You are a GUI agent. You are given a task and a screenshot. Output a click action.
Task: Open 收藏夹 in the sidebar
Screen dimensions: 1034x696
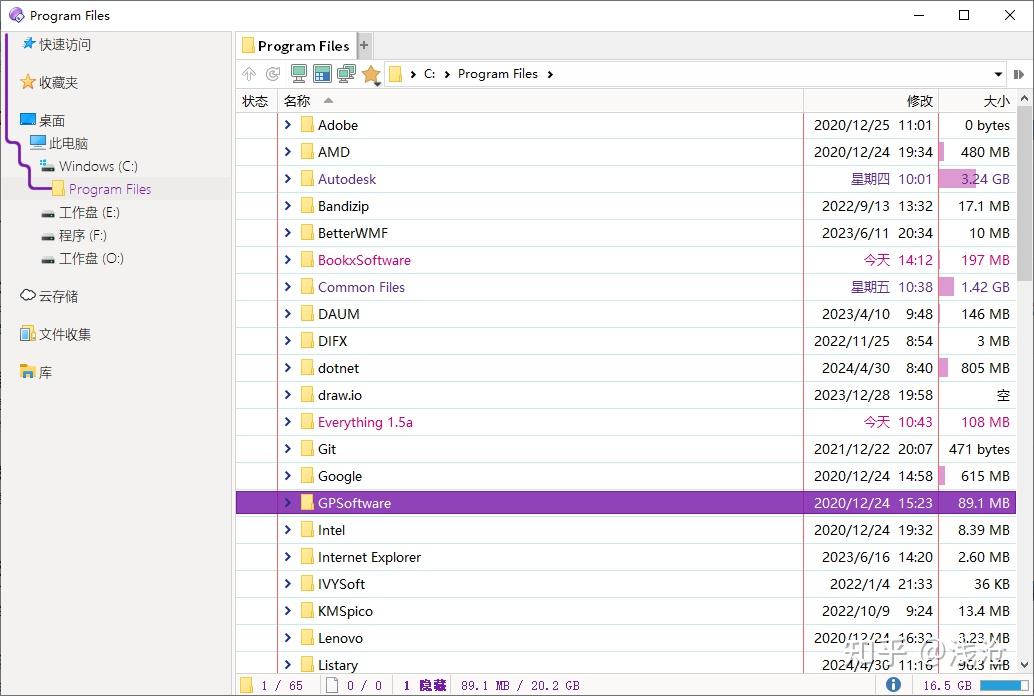click(x=57, y=83)
